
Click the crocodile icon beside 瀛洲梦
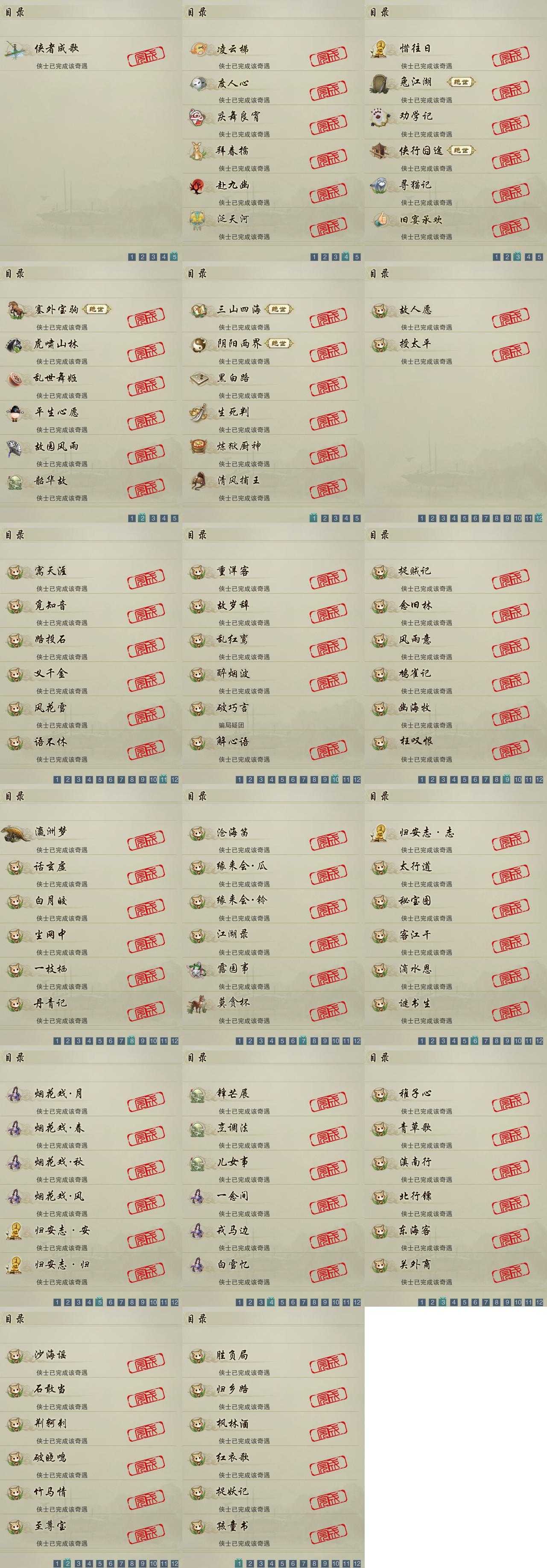click(16, 833)
